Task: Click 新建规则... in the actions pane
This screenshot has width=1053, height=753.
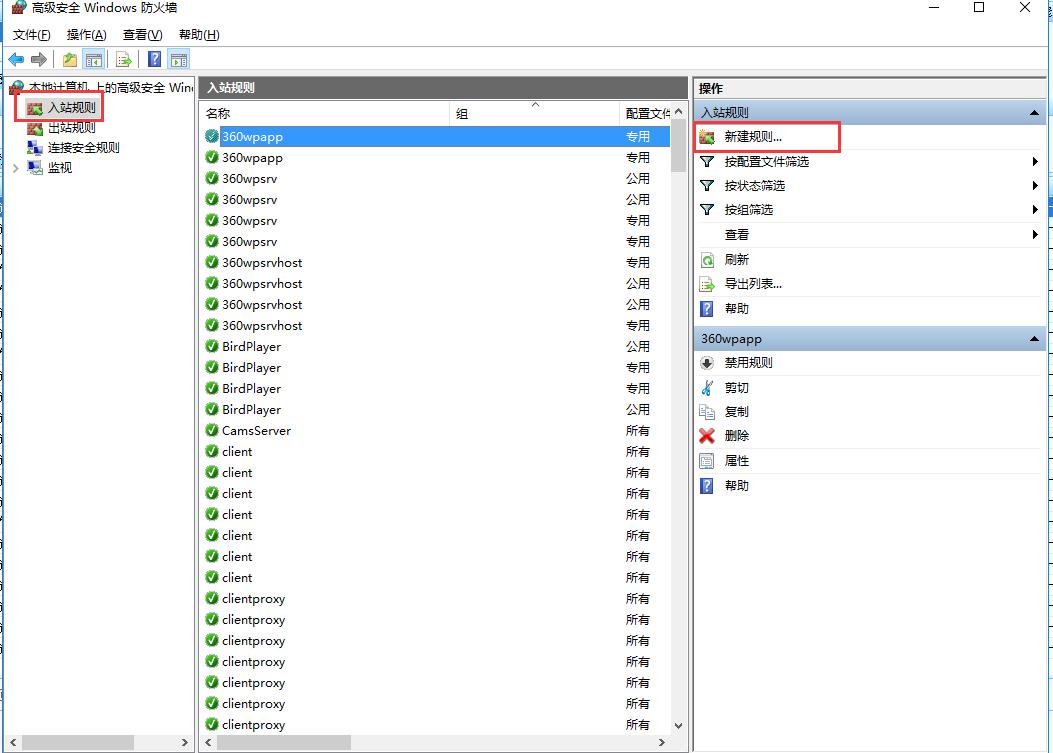Action: [x=753, y=137]
